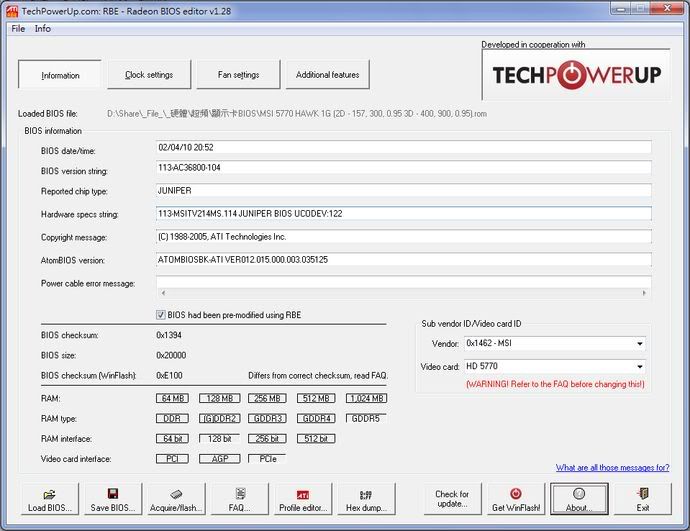This screenshot has width=690, height=531.
Task: Click the 64 MB RAM indicator
Action: coord(172,398)
